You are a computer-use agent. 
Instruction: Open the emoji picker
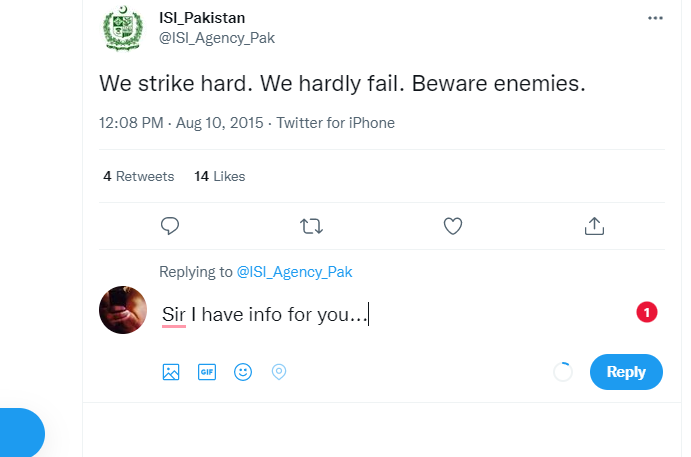pyautogui.click(x=243, y=372)
